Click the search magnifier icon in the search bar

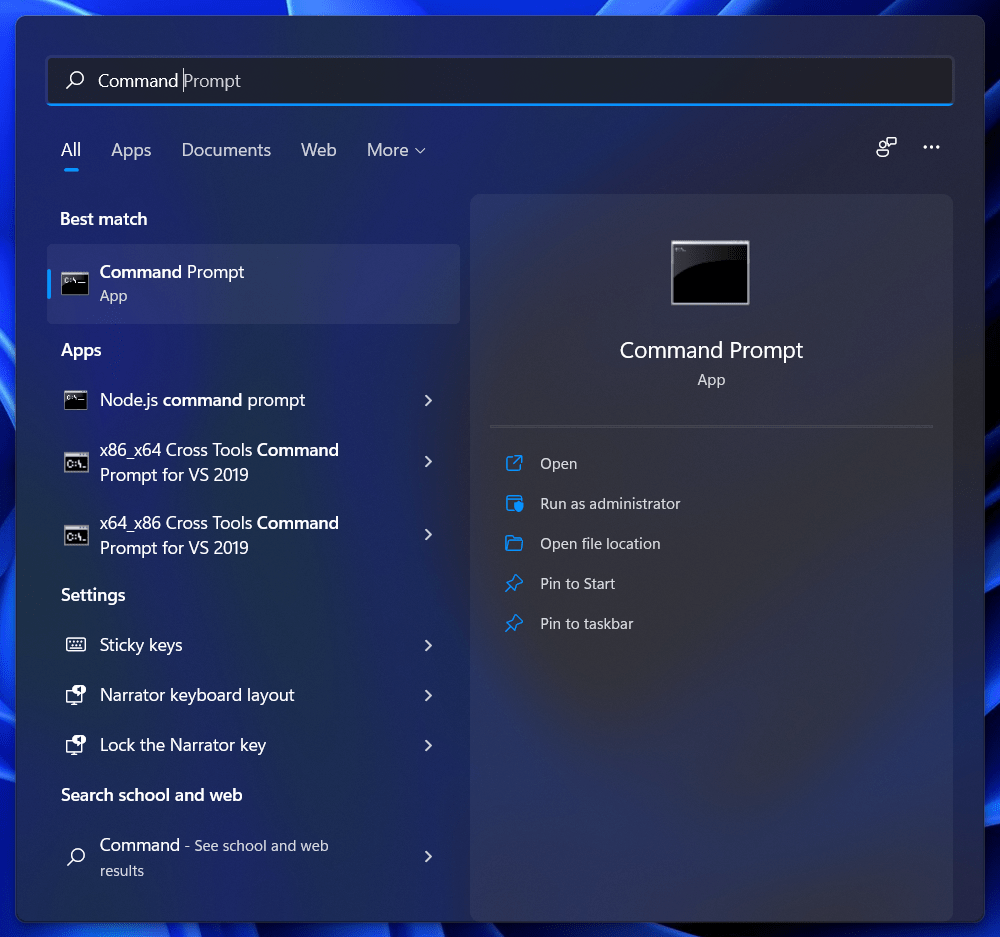[74, 80]
